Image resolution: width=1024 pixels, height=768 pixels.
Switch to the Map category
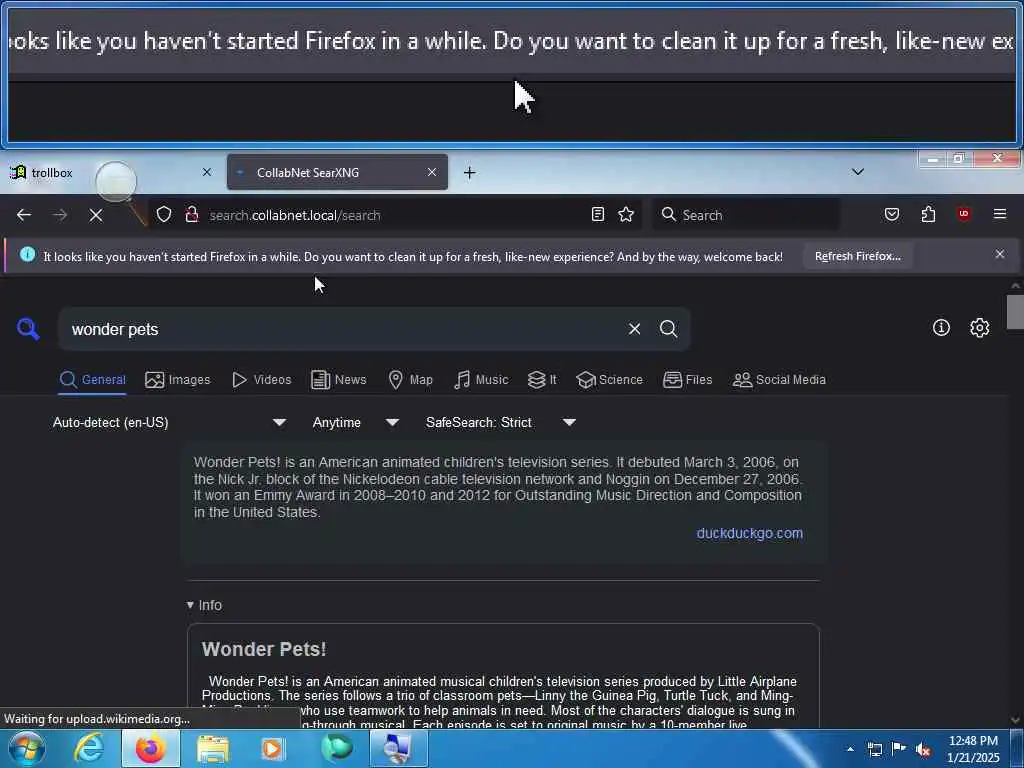click(410, 379)
